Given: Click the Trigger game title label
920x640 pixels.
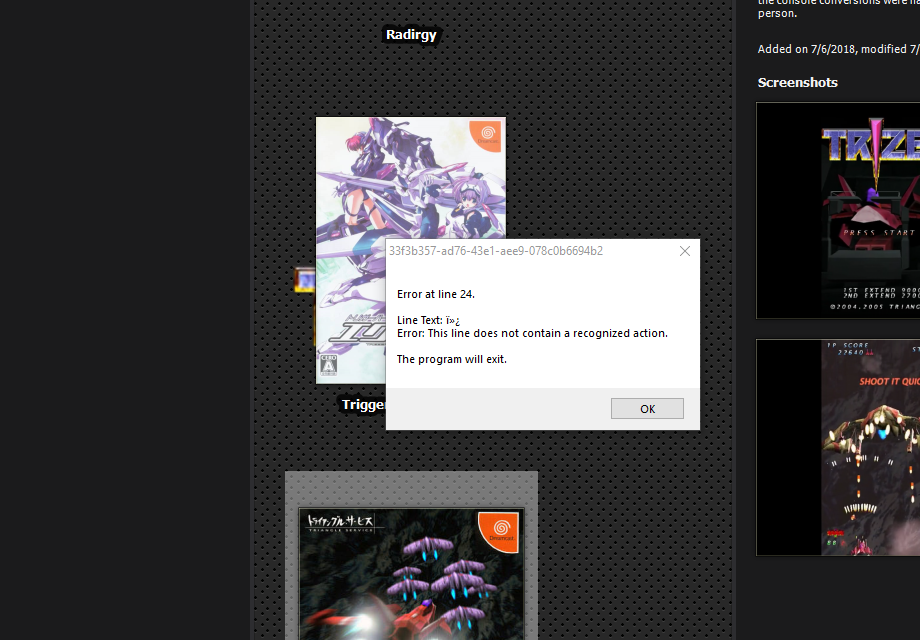Looking at the screenshot, I should 364,405.
